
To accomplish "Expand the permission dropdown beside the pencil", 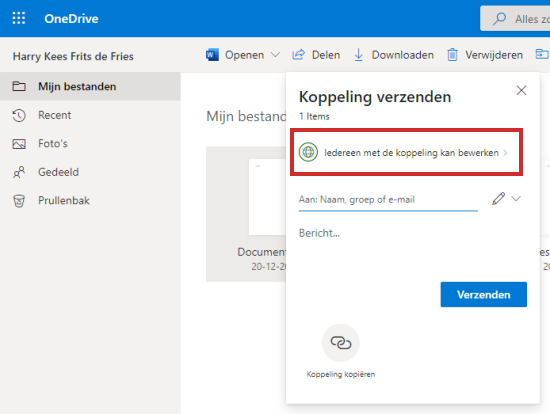I will click(x=516, y=199).
